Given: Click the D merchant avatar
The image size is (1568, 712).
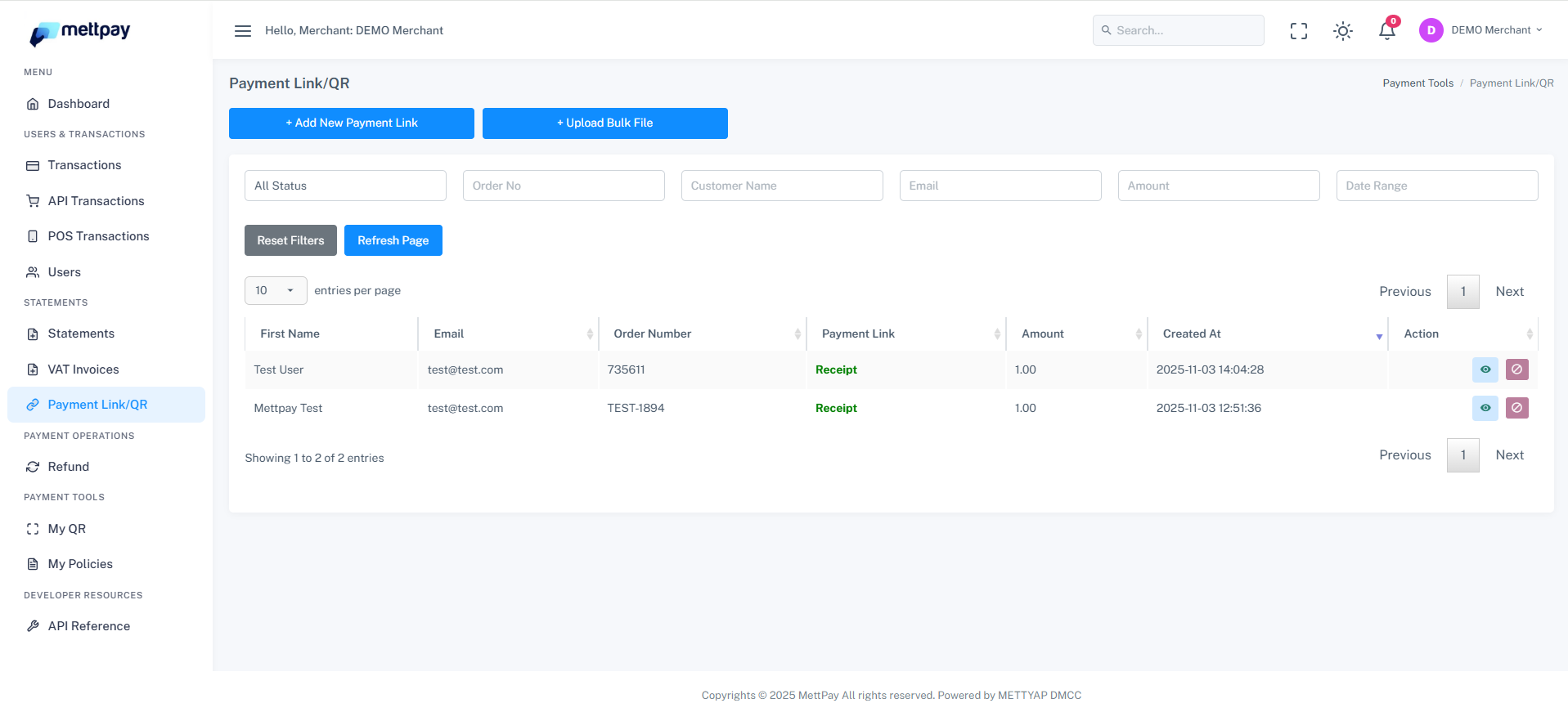Looking at the screenshot, I should point(1431,30).
